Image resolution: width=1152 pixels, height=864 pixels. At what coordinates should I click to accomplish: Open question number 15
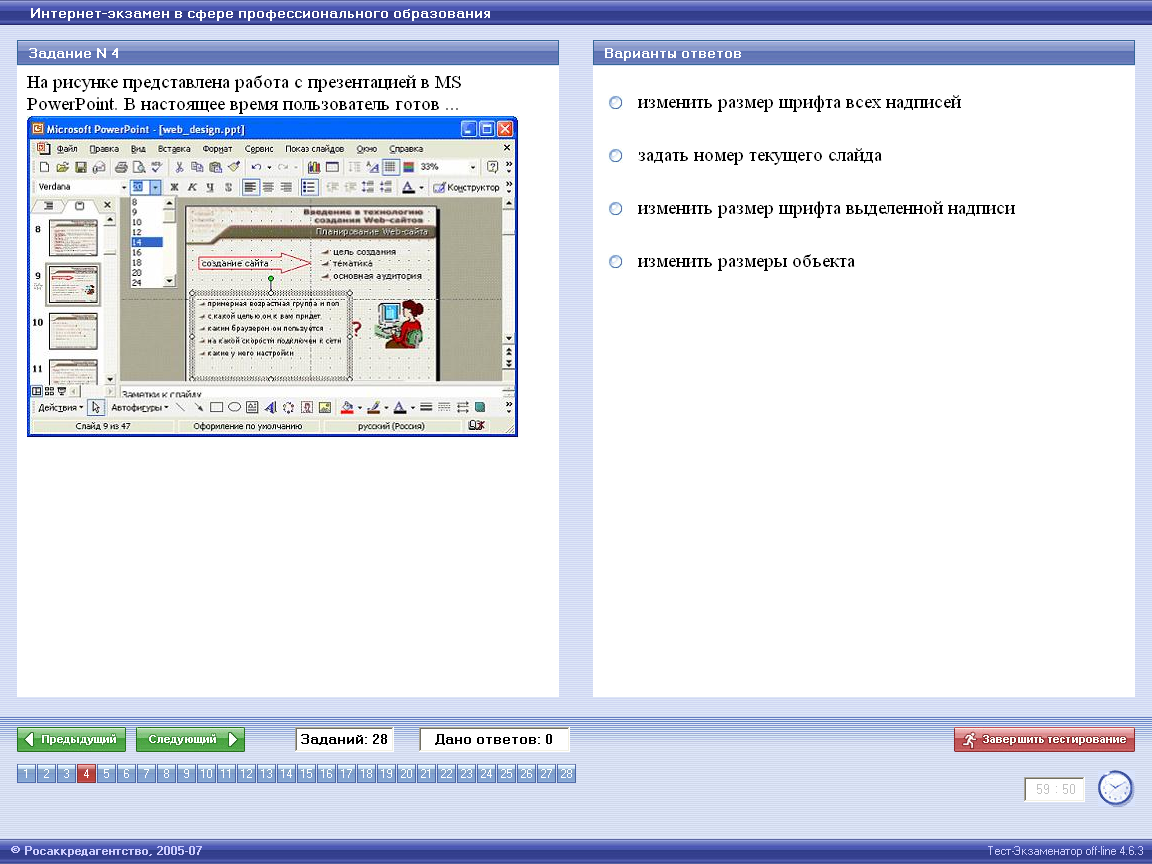click(x=306, y=774)
